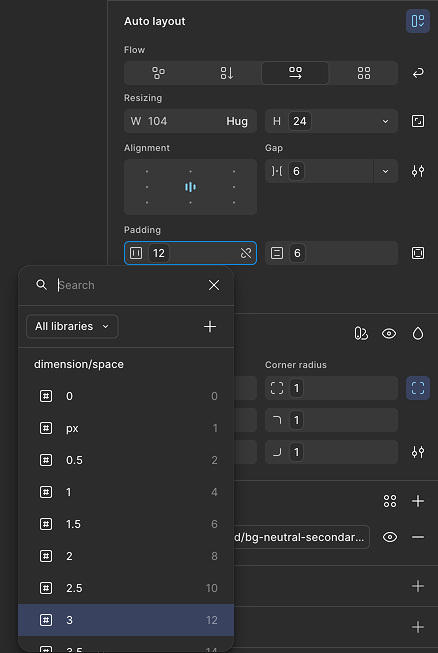Select grid flow layout
The image size is (438, 653).
[x=363, y=73]
